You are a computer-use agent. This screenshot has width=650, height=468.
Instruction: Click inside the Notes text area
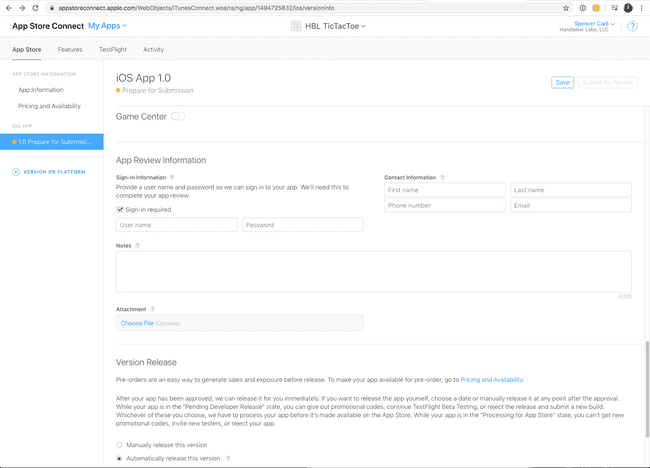pos(374,272)
